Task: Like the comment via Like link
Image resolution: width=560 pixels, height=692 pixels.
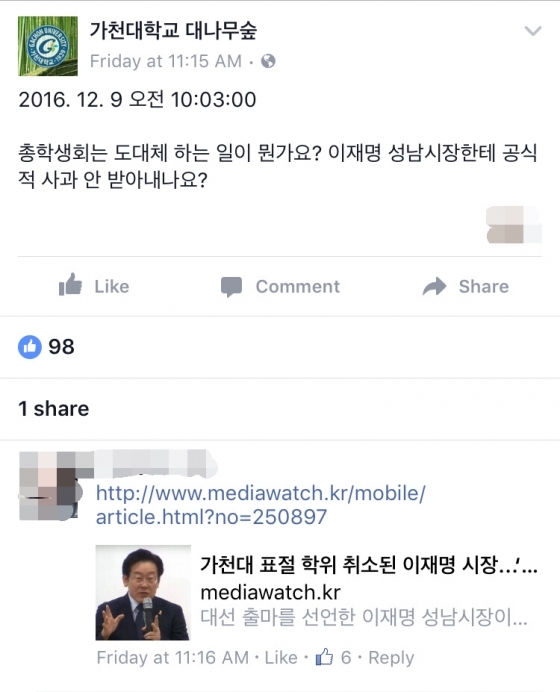Action: point(281,658)
